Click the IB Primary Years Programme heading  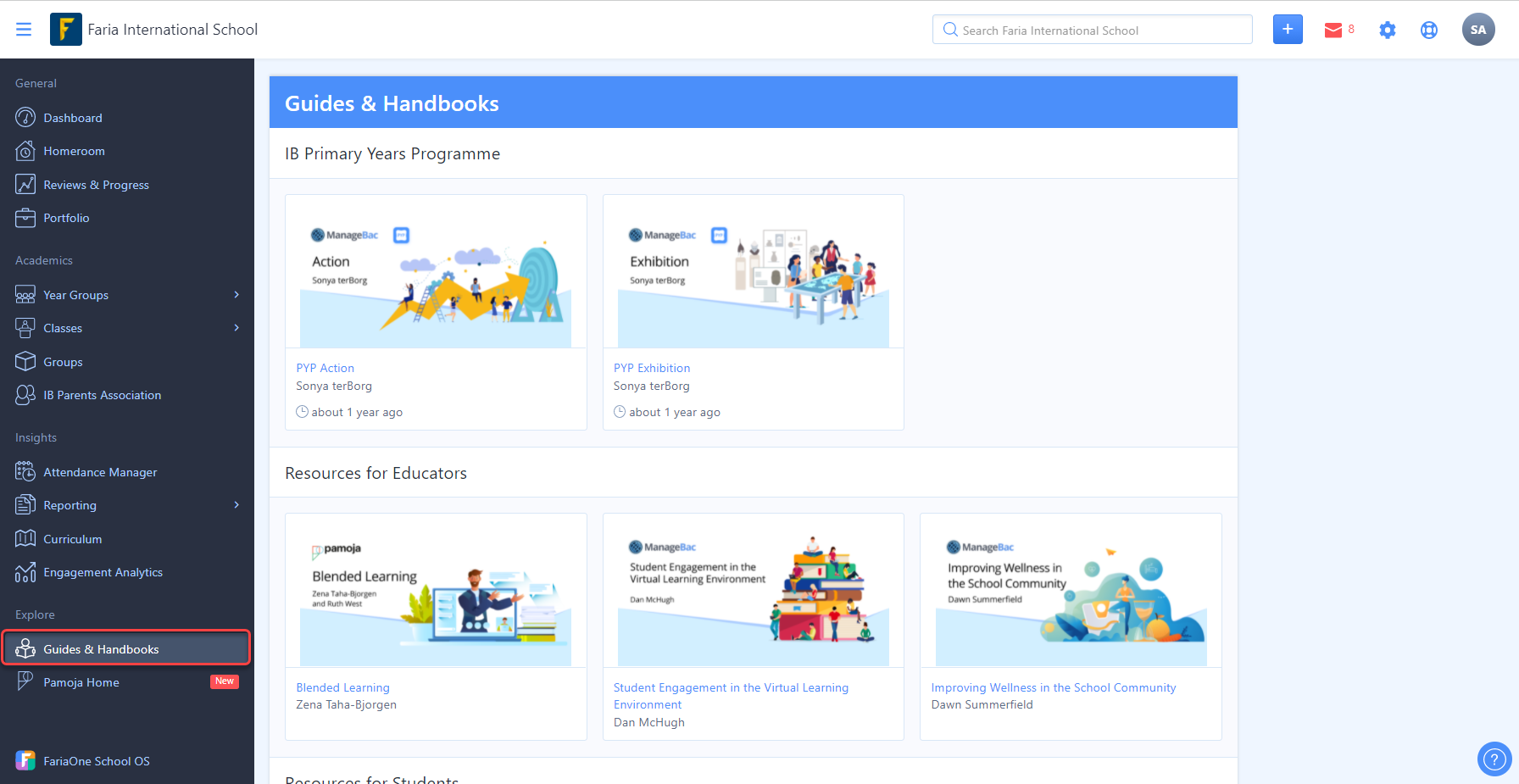(392, 153)
